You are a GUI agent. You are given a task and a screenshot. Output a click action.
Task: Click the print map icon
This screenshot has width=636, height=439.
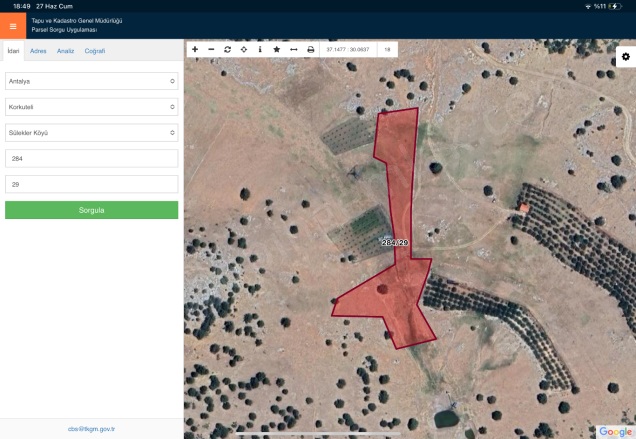[x=310, y=49]
